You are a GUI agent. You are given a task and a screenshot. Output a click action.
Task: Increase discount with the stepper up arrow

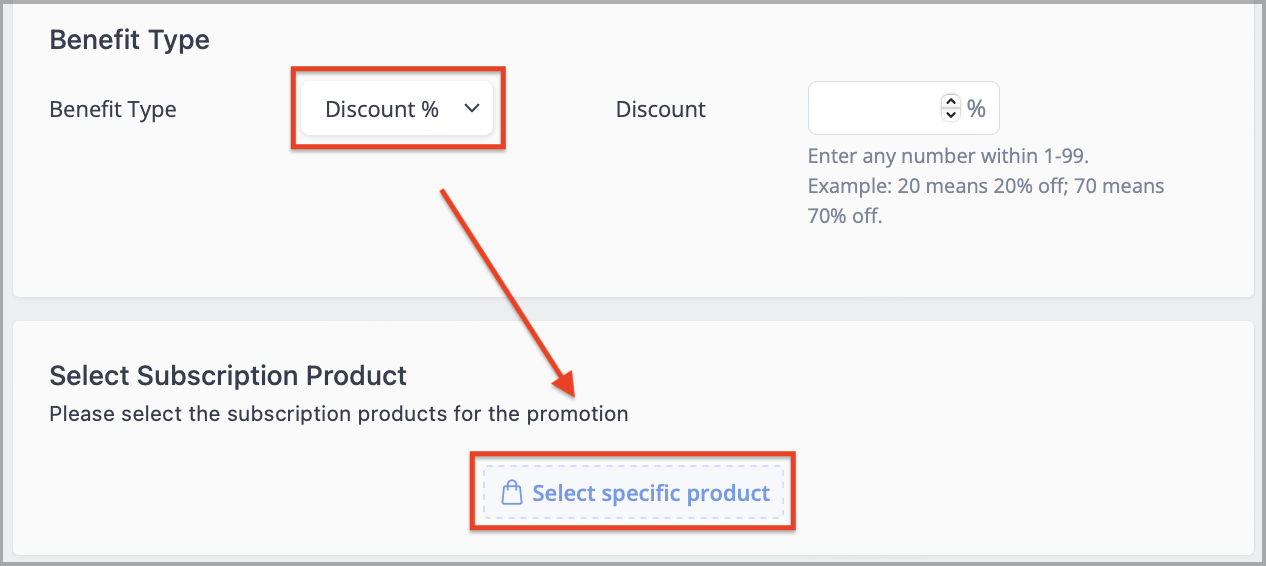[x=950, y=102]
